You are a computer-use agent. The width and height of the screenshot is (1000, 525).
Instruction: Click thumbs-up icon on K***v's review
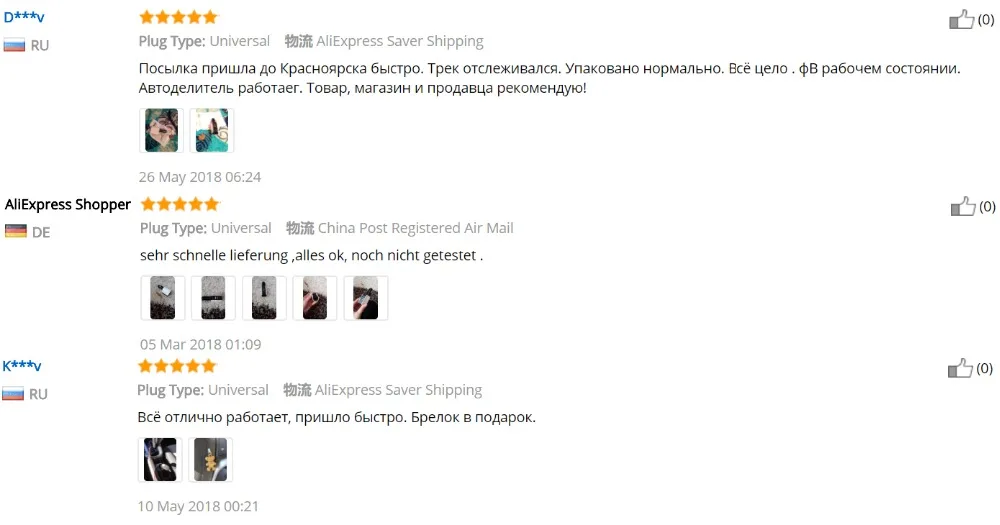(x=960, y=368)
